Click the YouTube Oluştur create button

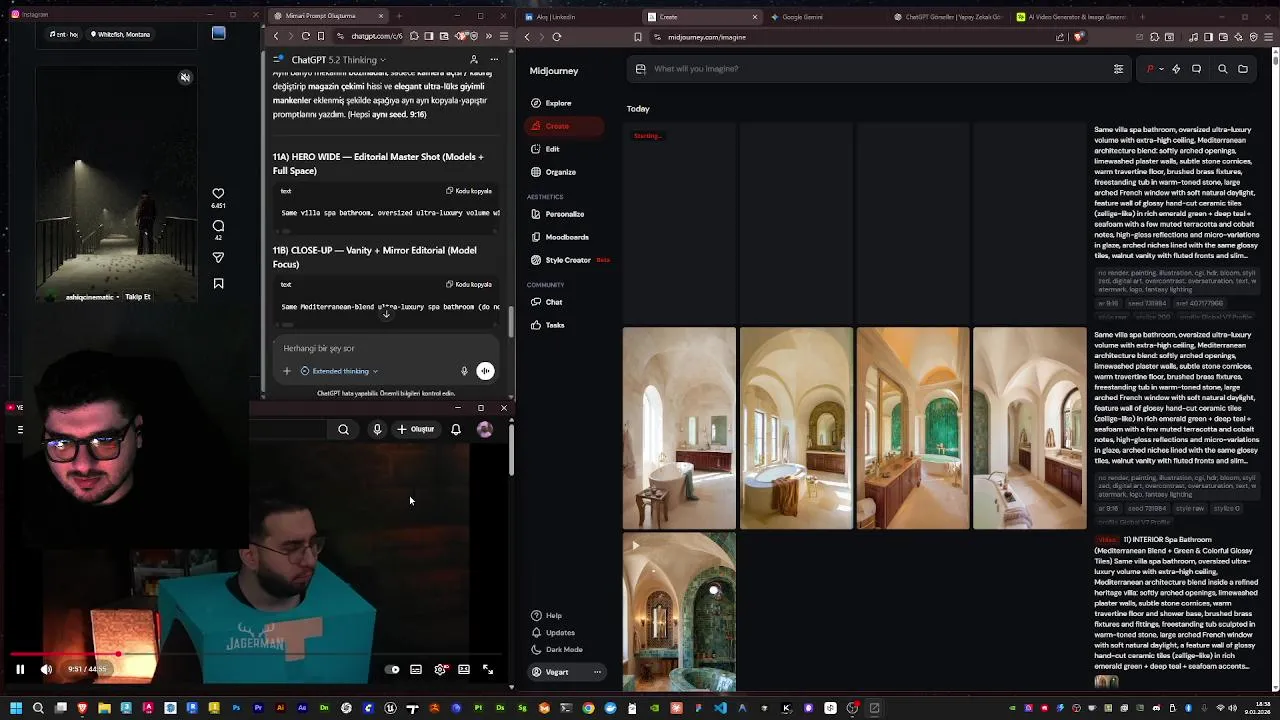[416, 430]
